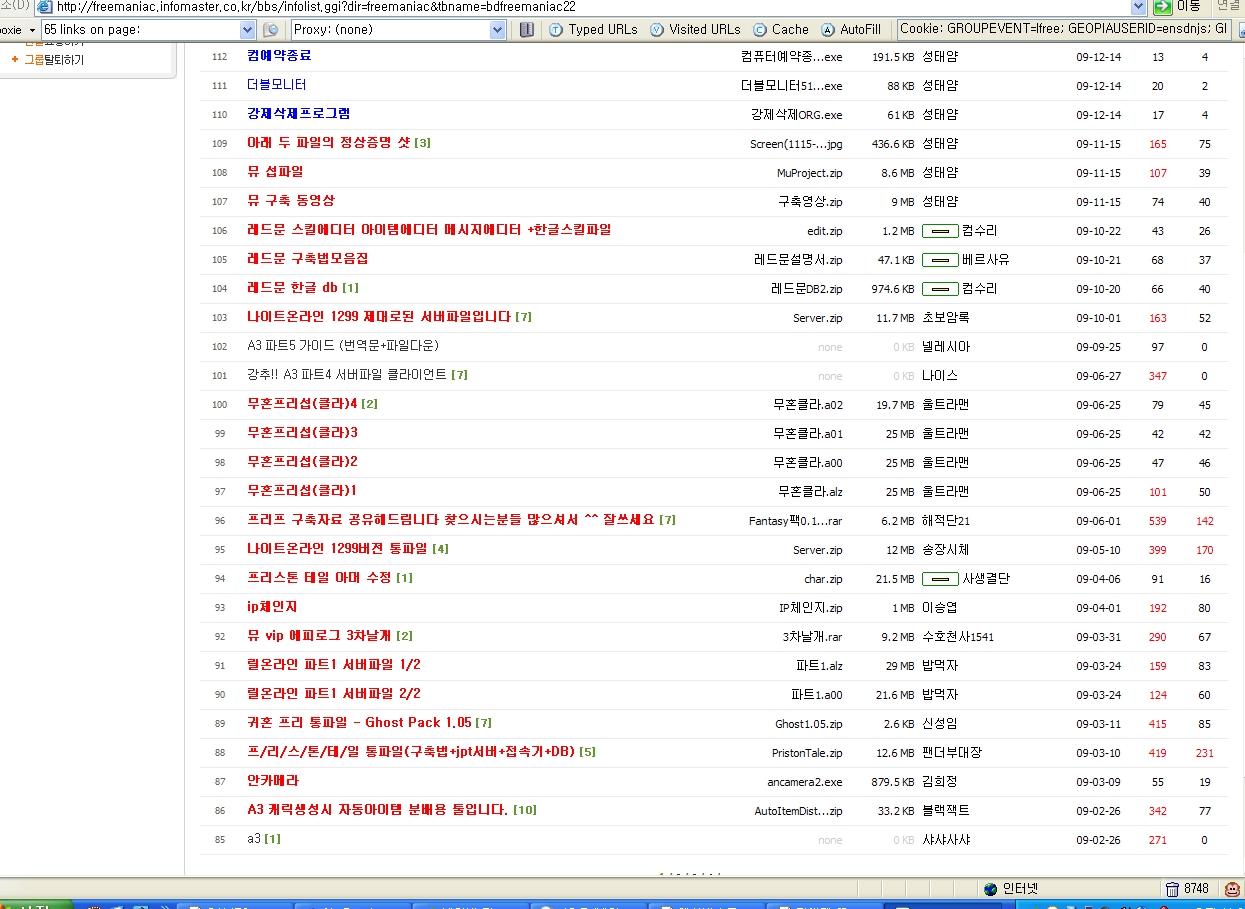Click the book icon beside Proxy dropdown
The width and height of the screenshot is (1245, 909).
point(527,30)
